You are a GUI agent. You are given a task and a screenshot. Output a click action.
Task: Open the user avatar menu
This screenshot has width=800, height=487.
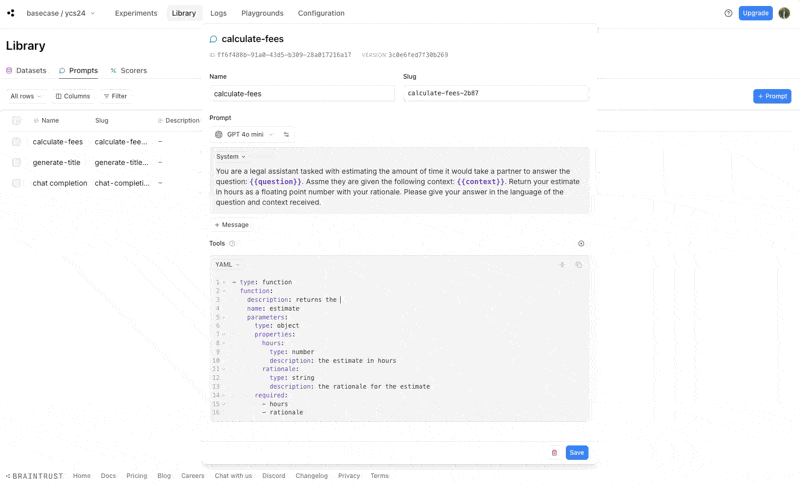(784, 13)
